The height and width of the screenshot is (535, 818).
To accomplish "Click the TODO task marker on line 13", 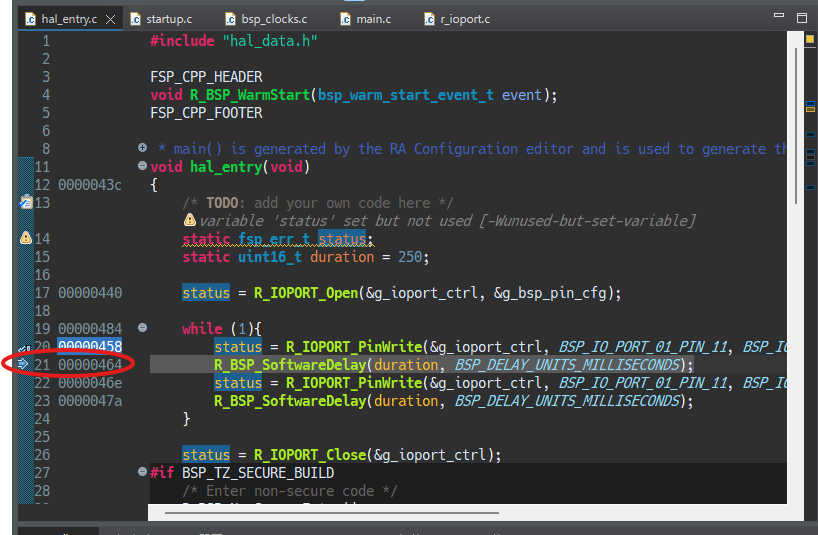I will pos(26,202).
